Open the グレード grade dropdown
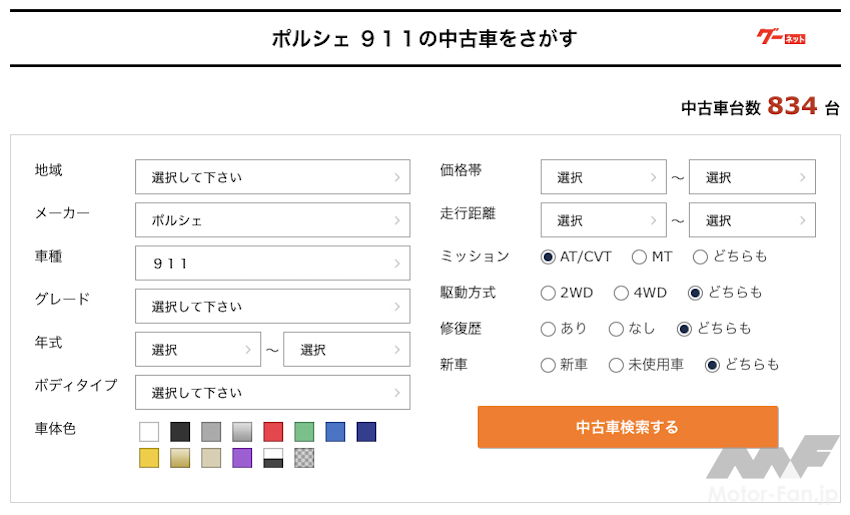The height and width of the screenshot is (515, 850). point(272,306)
